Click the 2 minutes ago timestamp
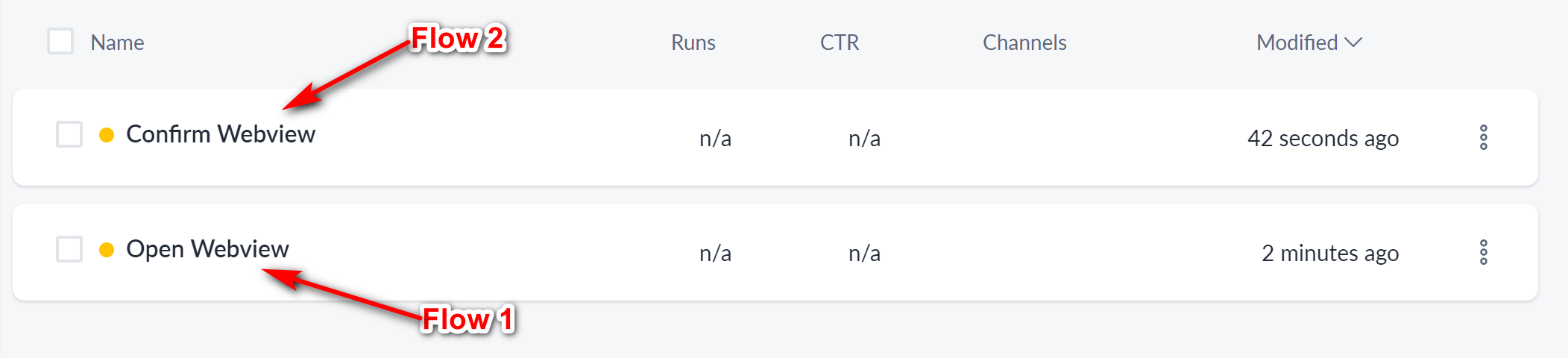This screenshot has width=1568, height=358. coord(1329,254)
